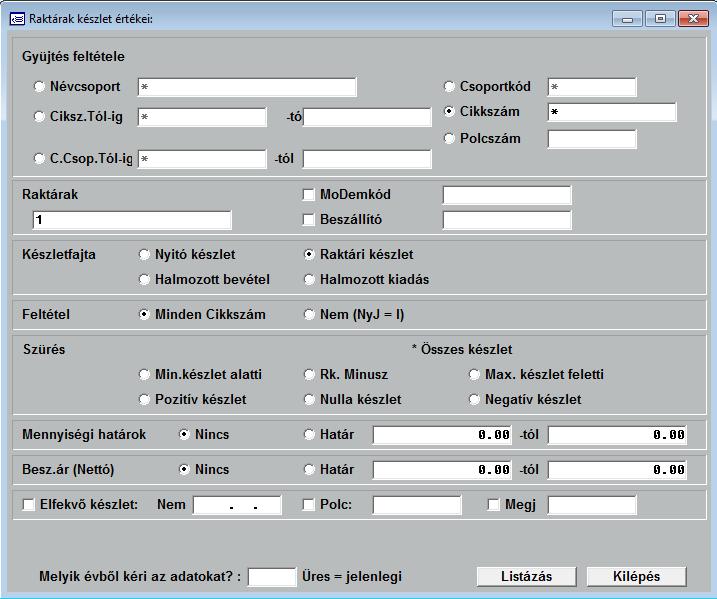The image size is (717, 599).
Task: Filter by Nulla készlet
Action: click(310, 400)
